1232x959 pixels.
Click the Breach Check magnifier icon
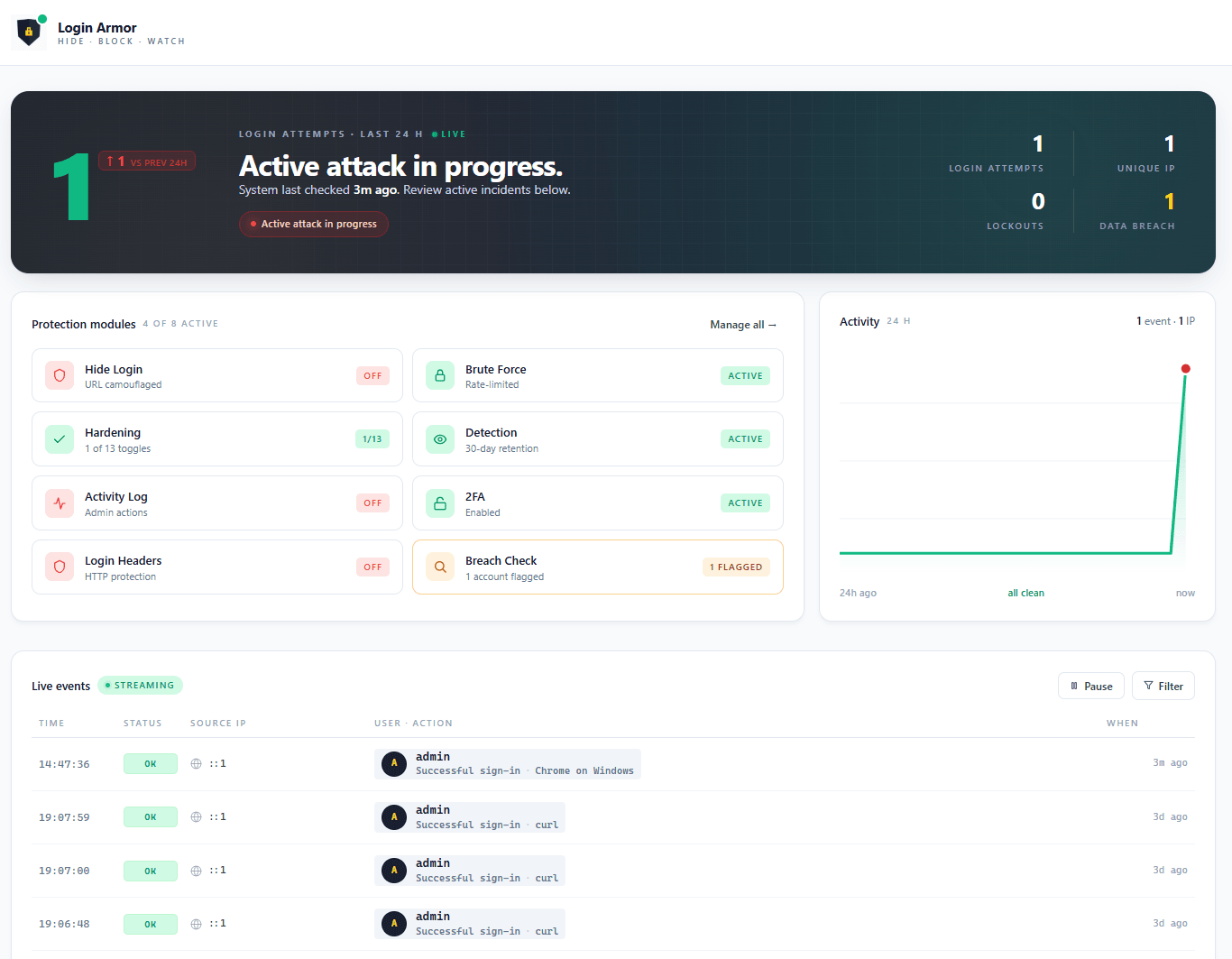click(x=439, y=567)
